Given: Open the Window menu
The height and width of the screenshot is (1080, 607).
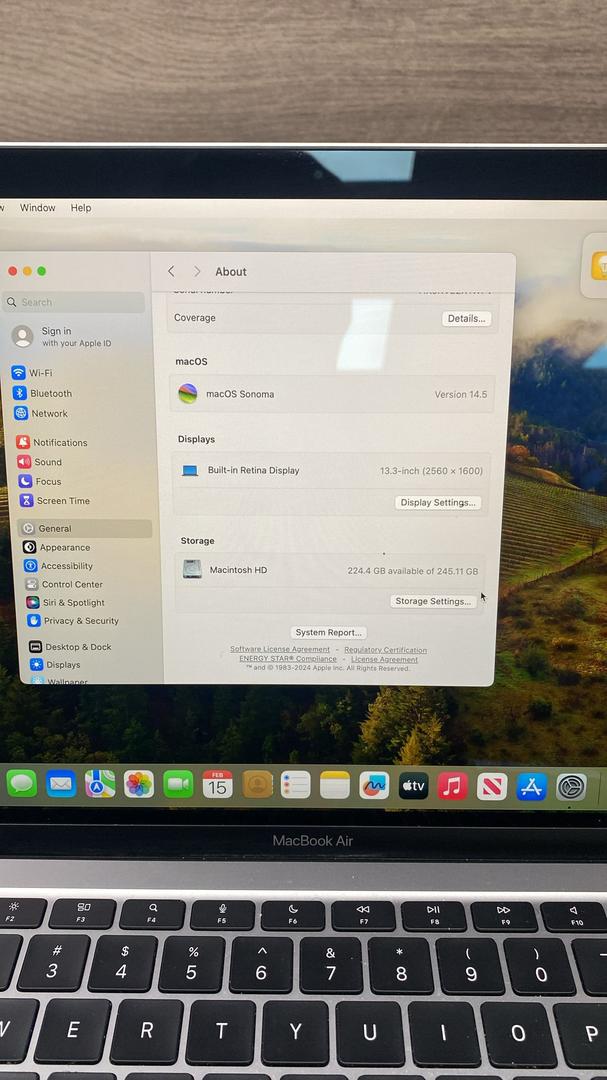Looking at the screenshot, I should [37, 207].
